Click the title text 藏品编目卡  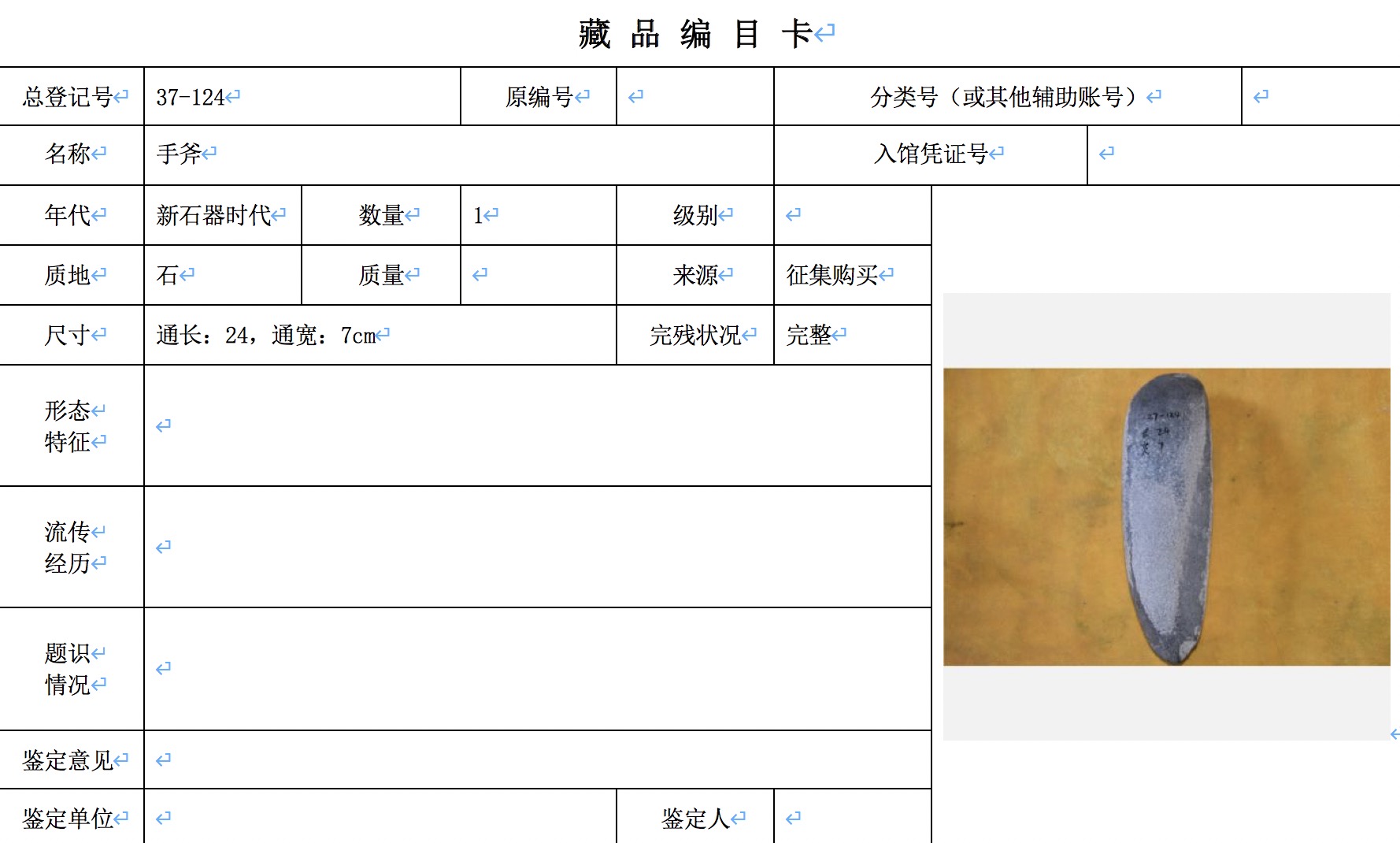695,35
